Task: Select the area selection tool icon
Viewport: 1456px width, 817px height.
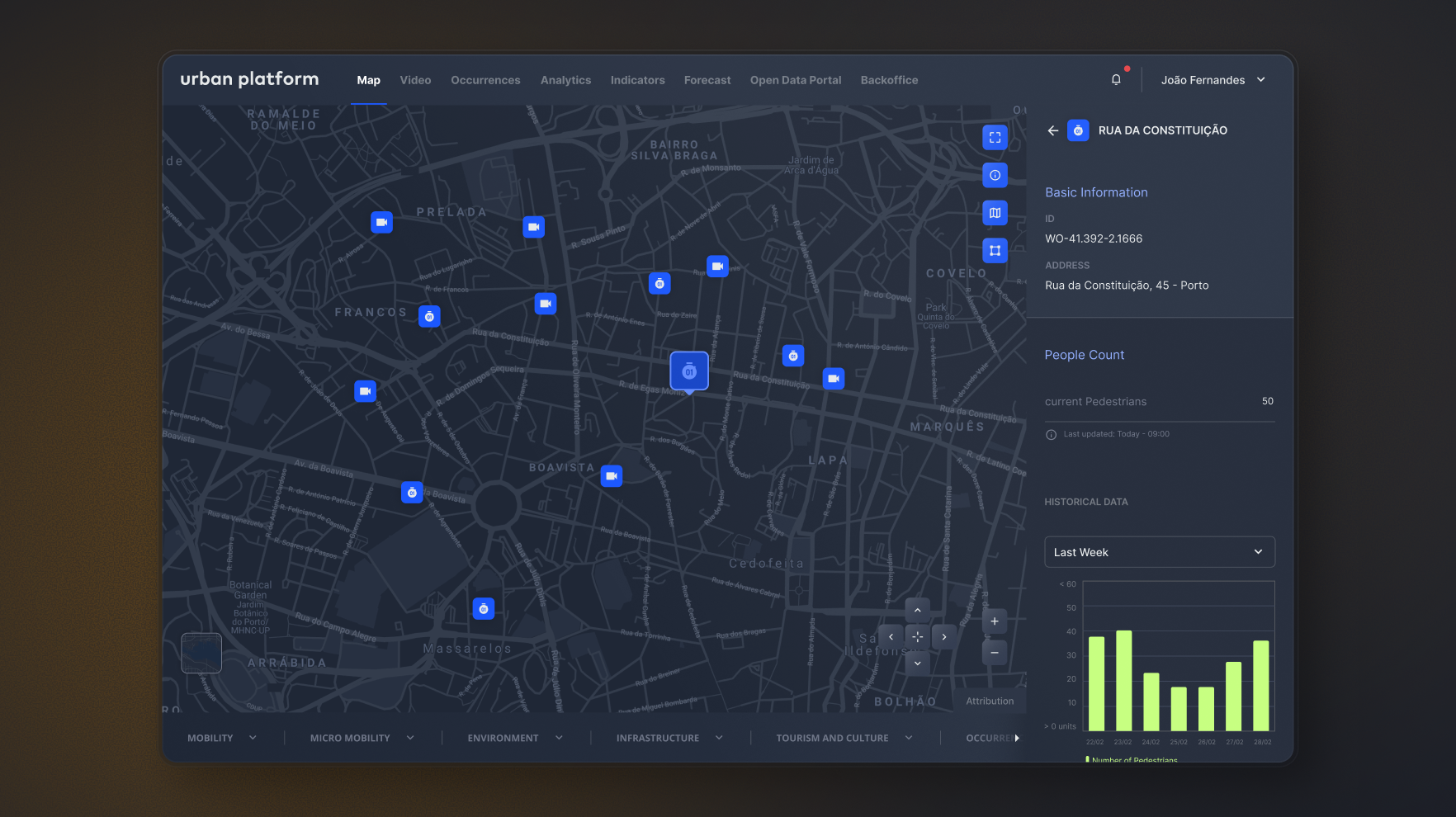Action: [995, 251]
